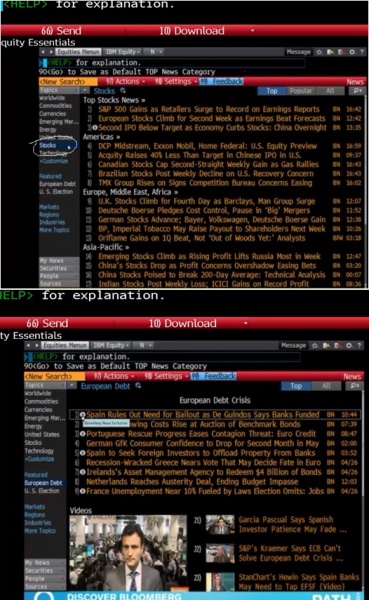Expand the Download dropdown arrow in upper red bar
This screenshot has height=600, width=369.
tap(253, 31)
